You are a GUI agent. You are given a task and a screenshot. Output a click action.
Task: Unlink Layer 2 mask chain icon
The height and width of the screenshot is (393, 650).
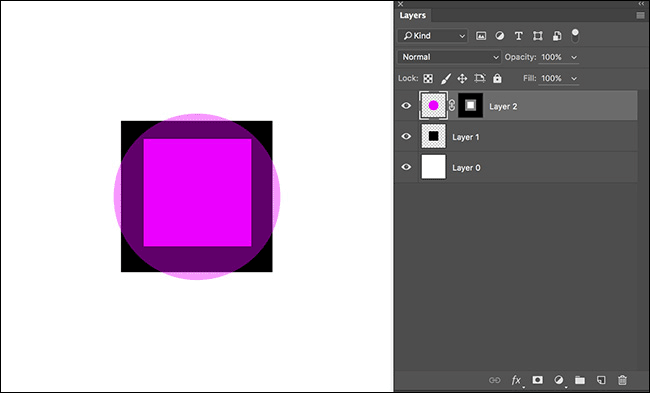[452, 106]
